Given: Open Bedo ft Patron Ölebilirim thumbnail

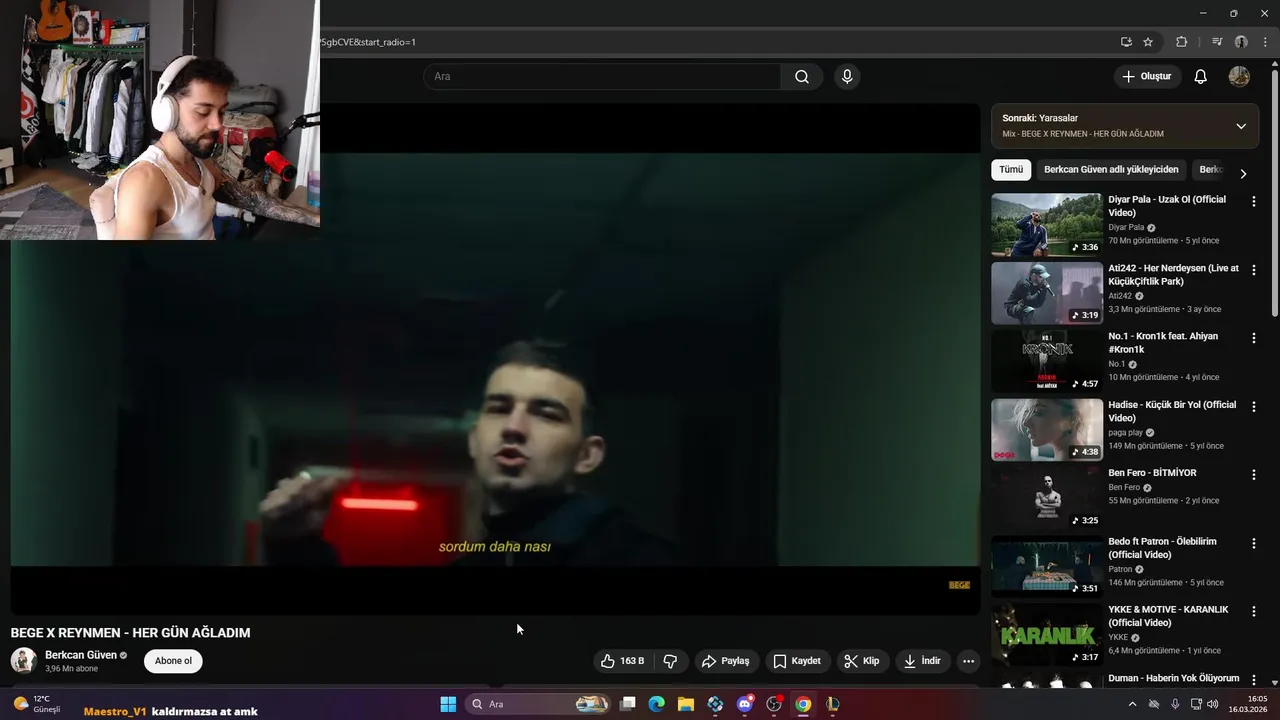Looking at the screenshot, I should click(1046, 566).
